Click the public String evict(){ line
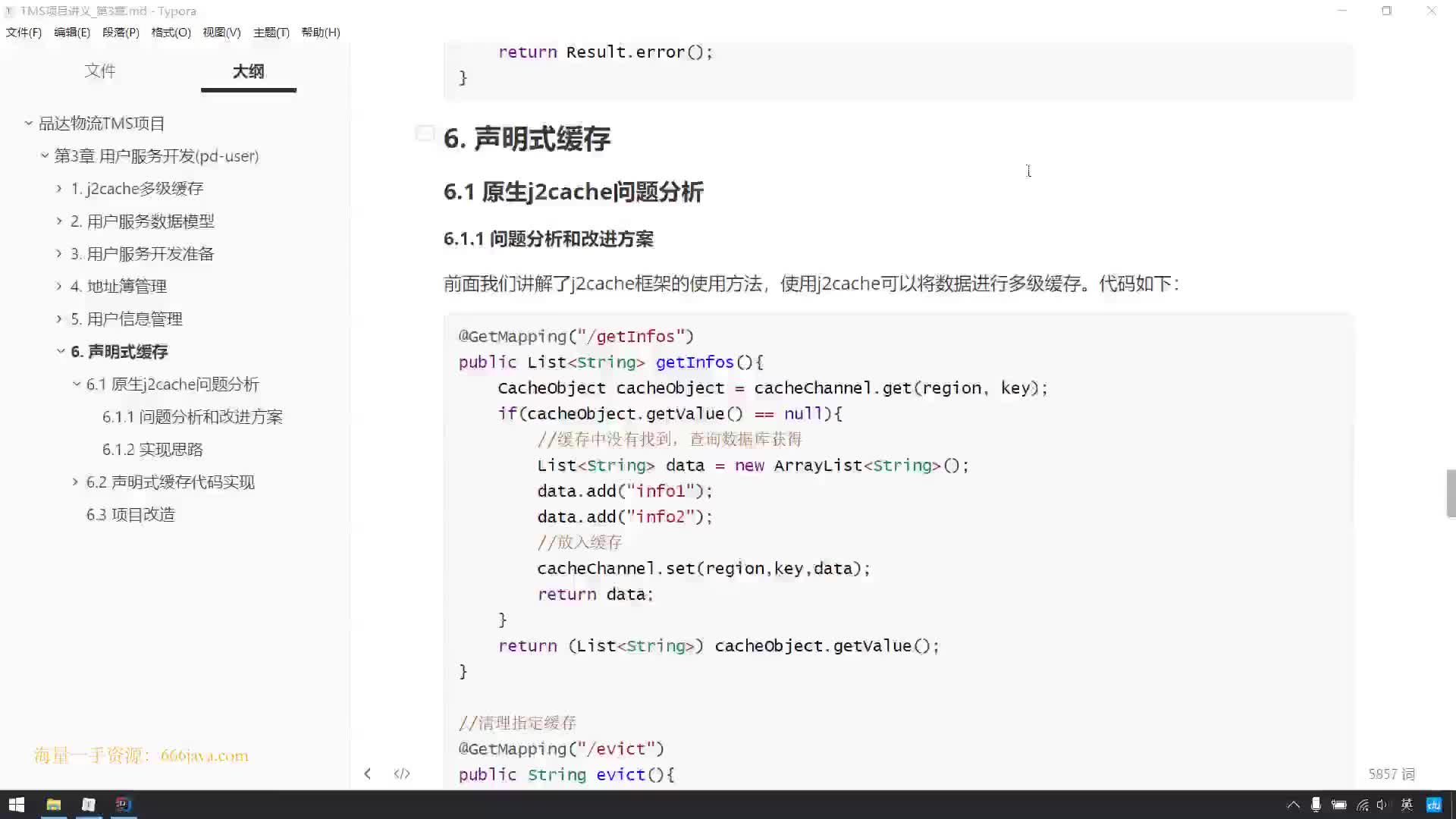The image size is (1456, 819). pyautogui.click(x=566, y=774)
